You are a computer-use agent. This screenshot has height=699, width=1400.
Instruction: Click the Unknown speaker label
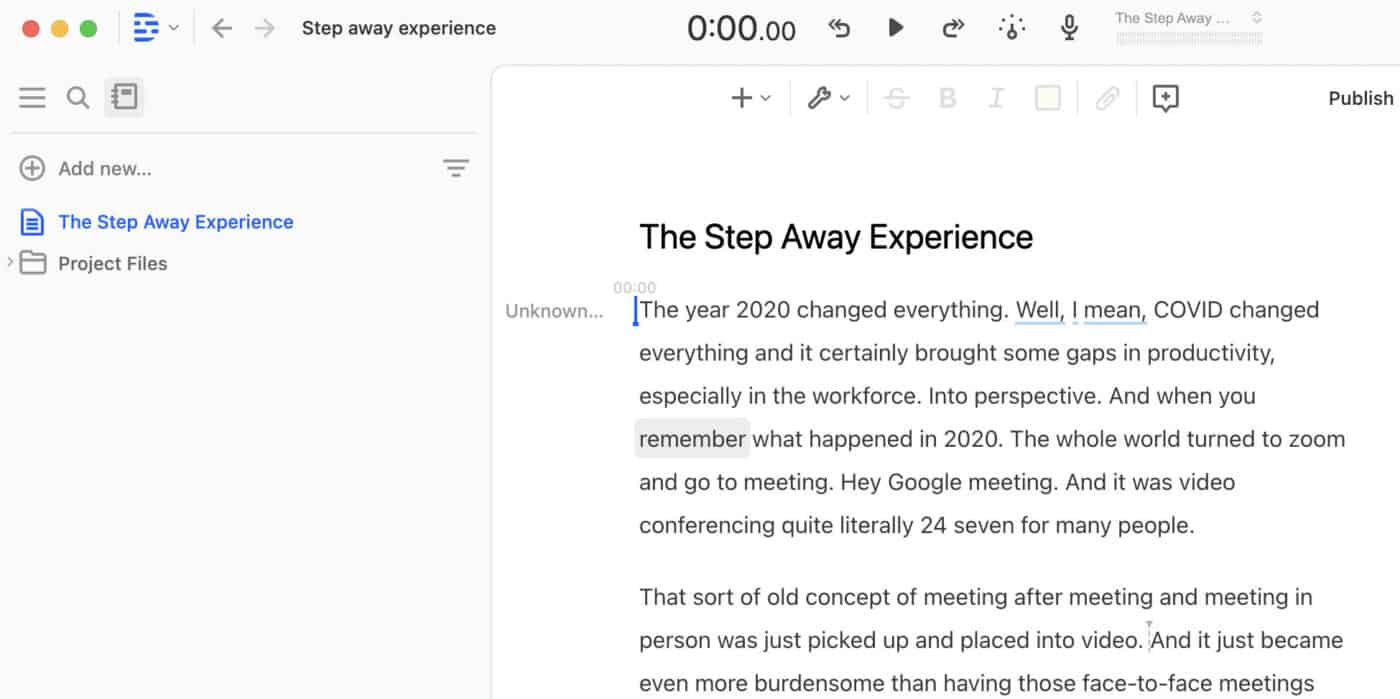point(554,311)
